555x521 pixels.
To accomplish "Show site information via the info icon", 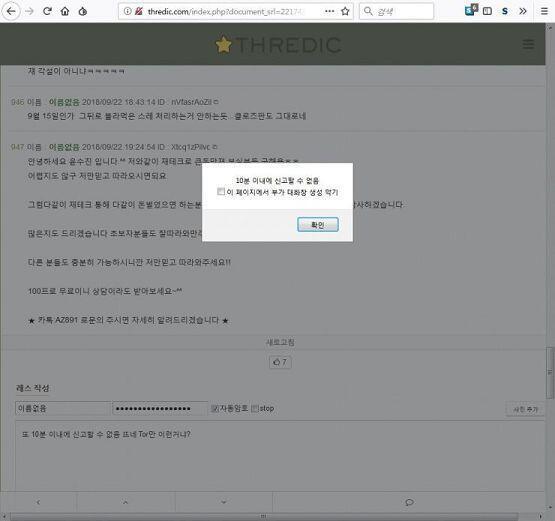I will [127, 11].
